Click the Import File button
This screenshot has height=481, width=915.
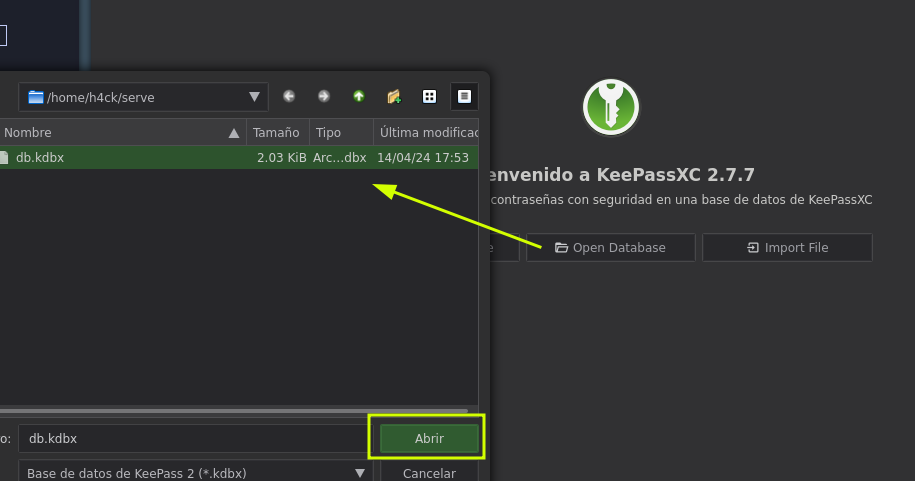(x=787, y=248)
